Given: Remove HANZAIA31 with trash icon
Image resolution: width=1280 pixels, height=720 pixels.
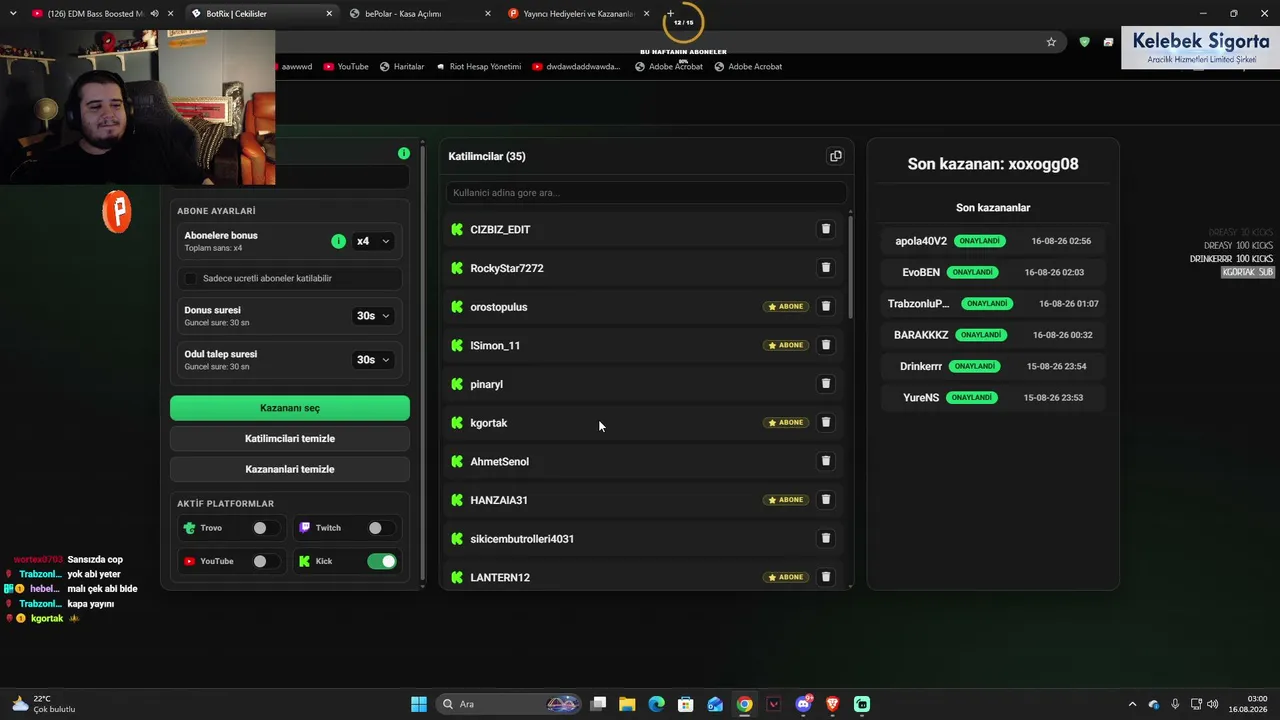Looking at the screenshot, I should tap(826, 499).
